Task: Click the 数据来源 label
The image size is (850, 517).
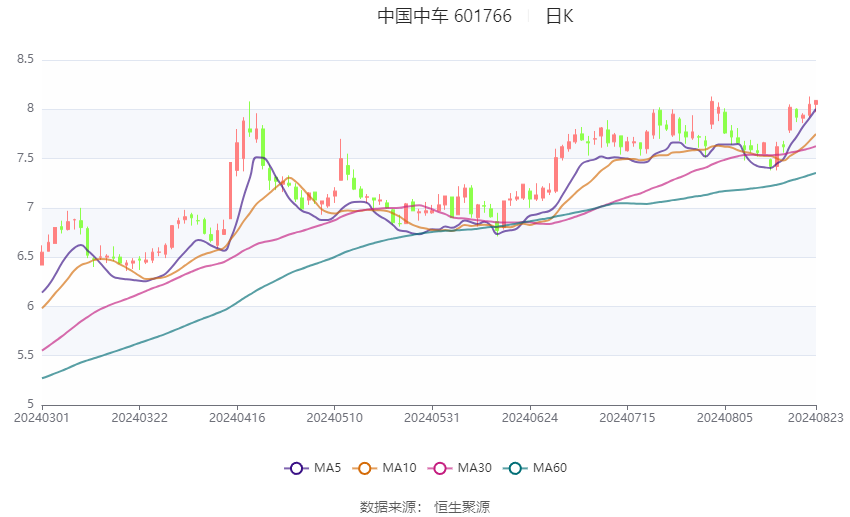Action: point(388,507)
